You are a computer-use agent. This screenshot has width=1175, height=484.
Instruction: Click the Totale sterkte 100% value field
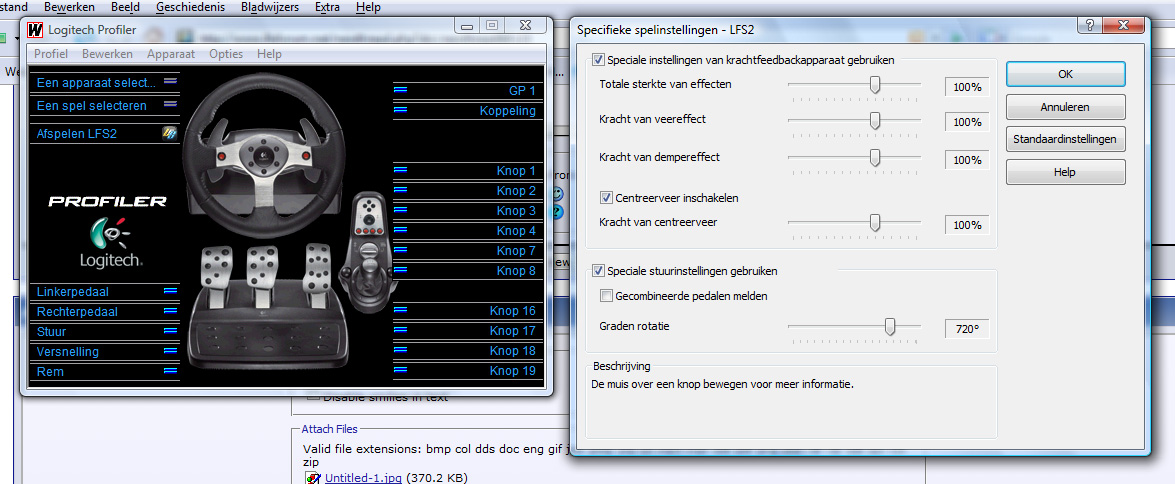pos(967,87)
